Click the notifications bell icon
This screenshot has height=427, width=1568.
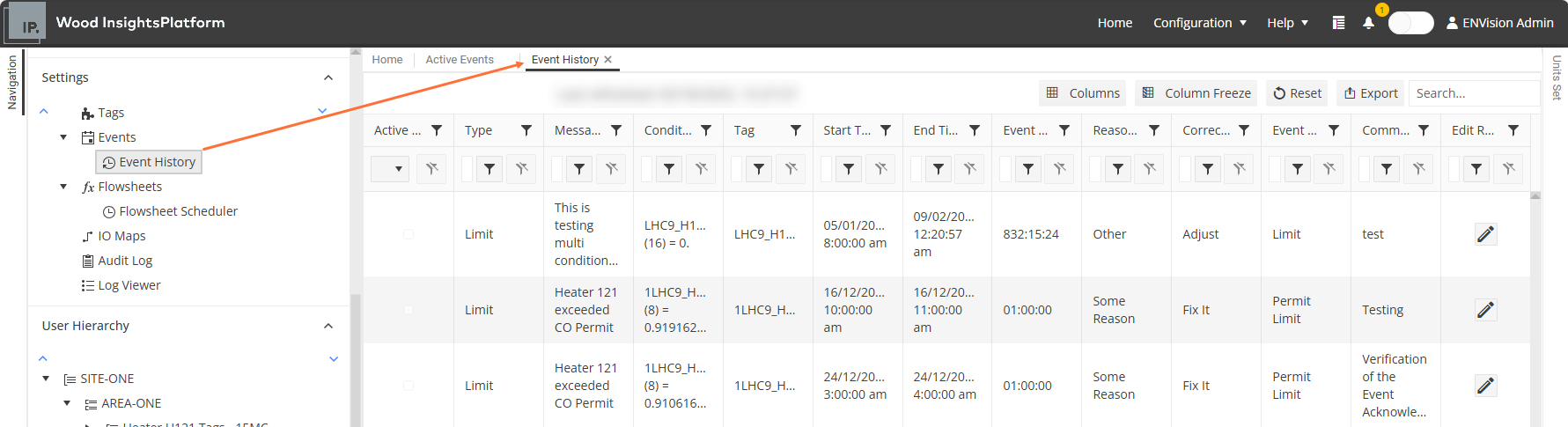tap(1368, 23)
